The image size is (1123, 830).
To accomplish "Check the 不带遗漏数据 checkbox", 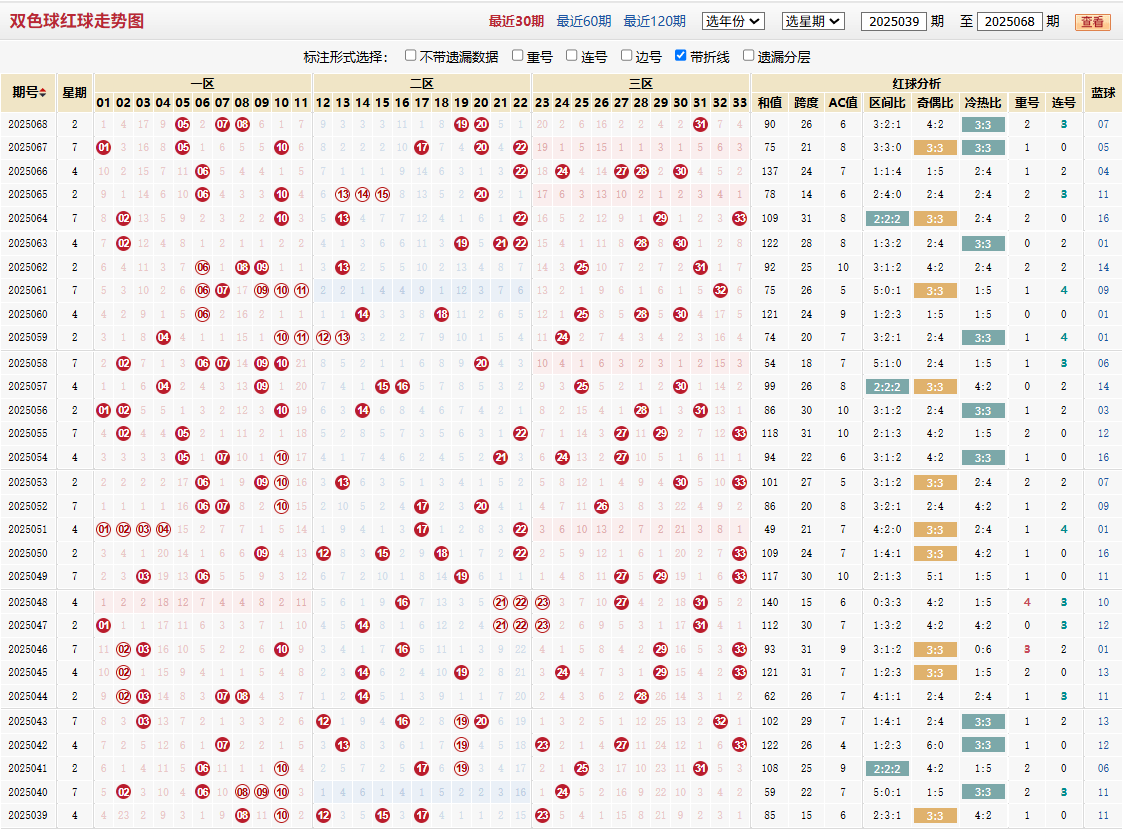I will point(410,55).
